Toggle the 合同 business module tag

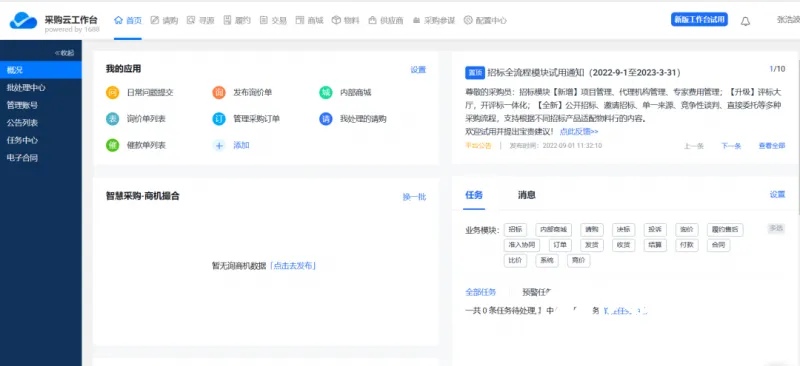point(718,245)
